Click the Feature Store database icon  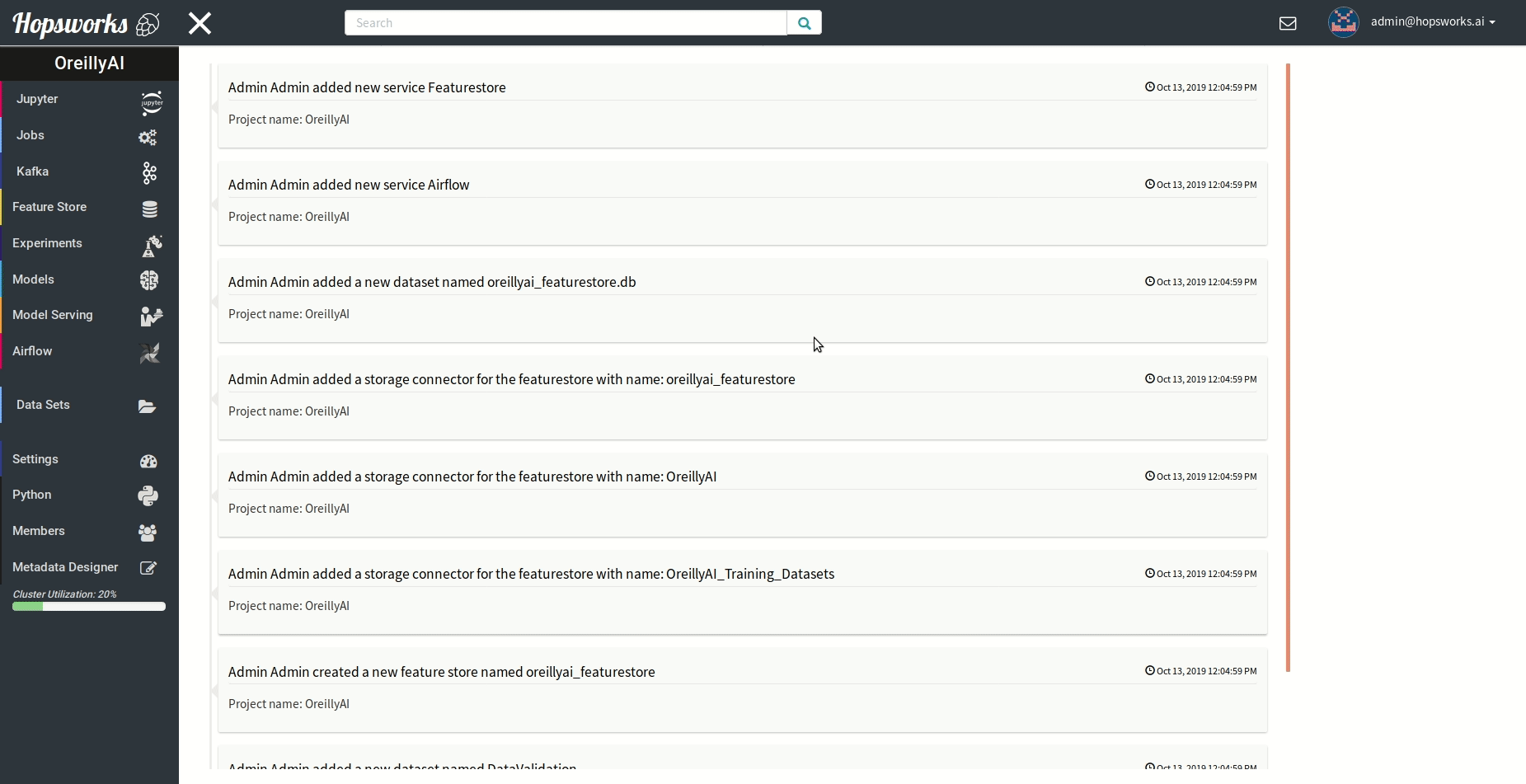click(x=149, y=209)
